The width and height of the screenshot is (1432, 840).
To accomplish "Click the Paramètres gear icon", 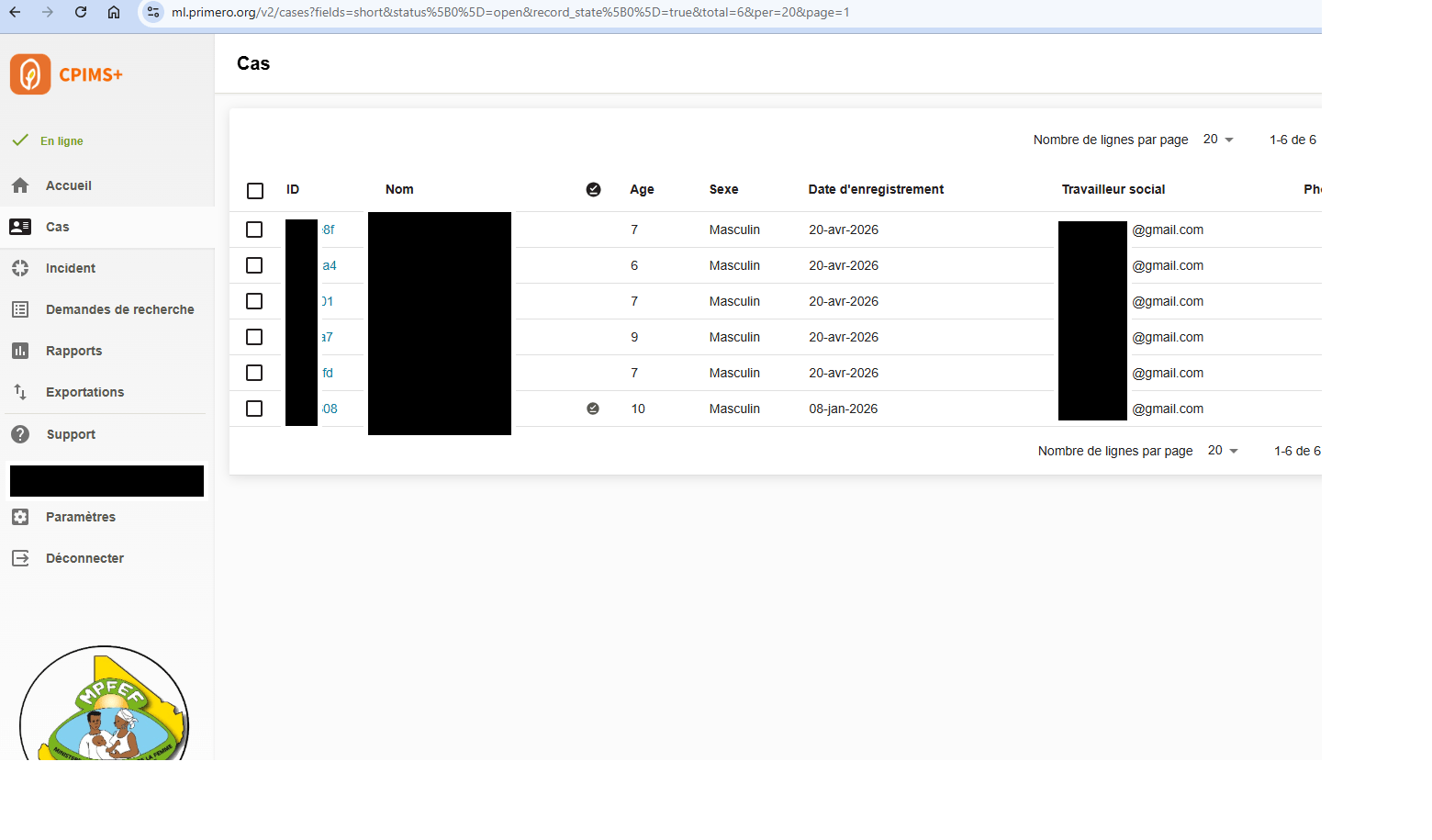I will (x=20, y=517).
